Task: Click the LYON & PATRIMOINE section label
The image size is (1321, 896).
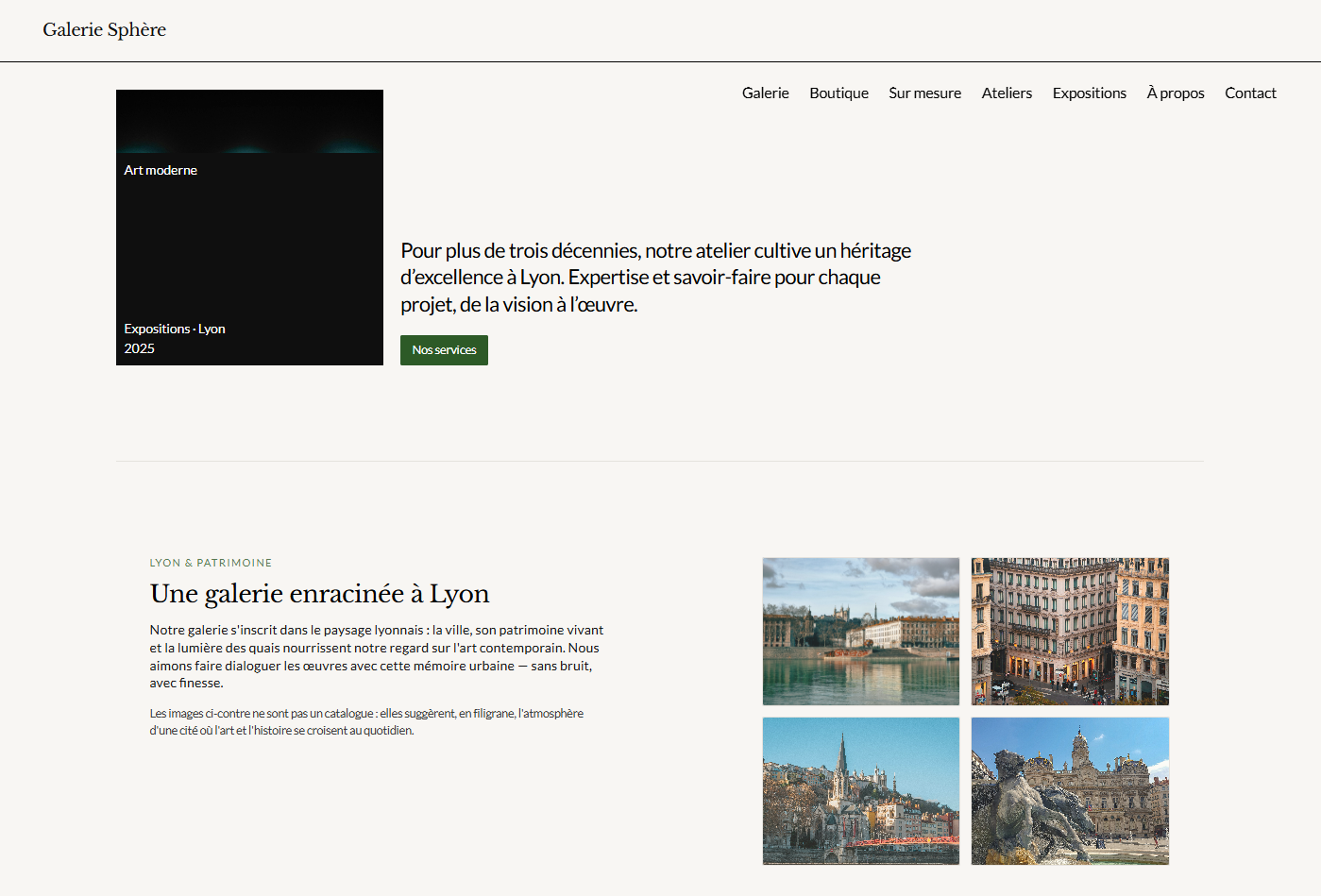Action: [x=211, y=563]
